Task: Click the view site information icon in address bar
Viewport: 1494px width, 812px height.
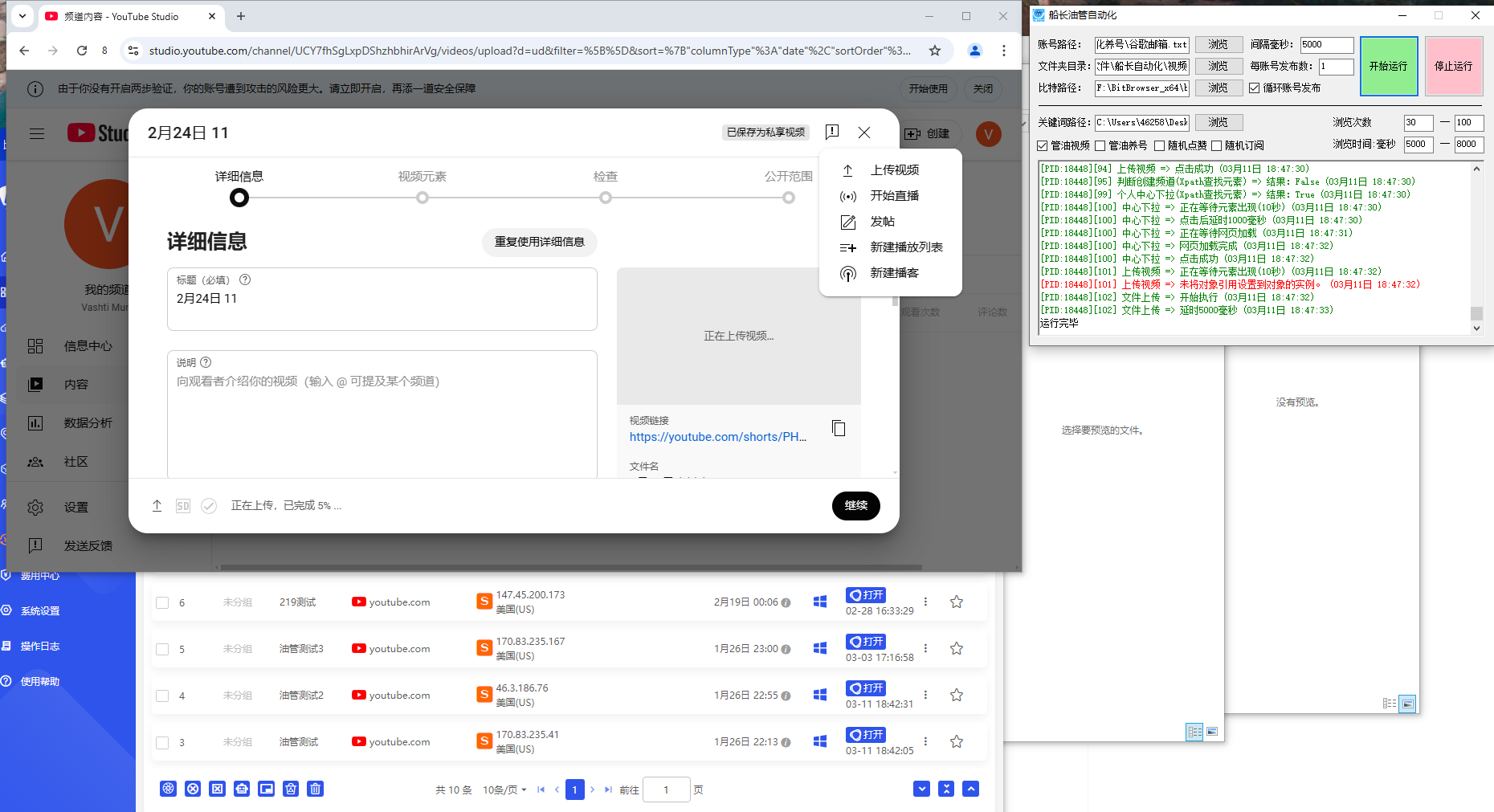Action: tap(133, 51)
